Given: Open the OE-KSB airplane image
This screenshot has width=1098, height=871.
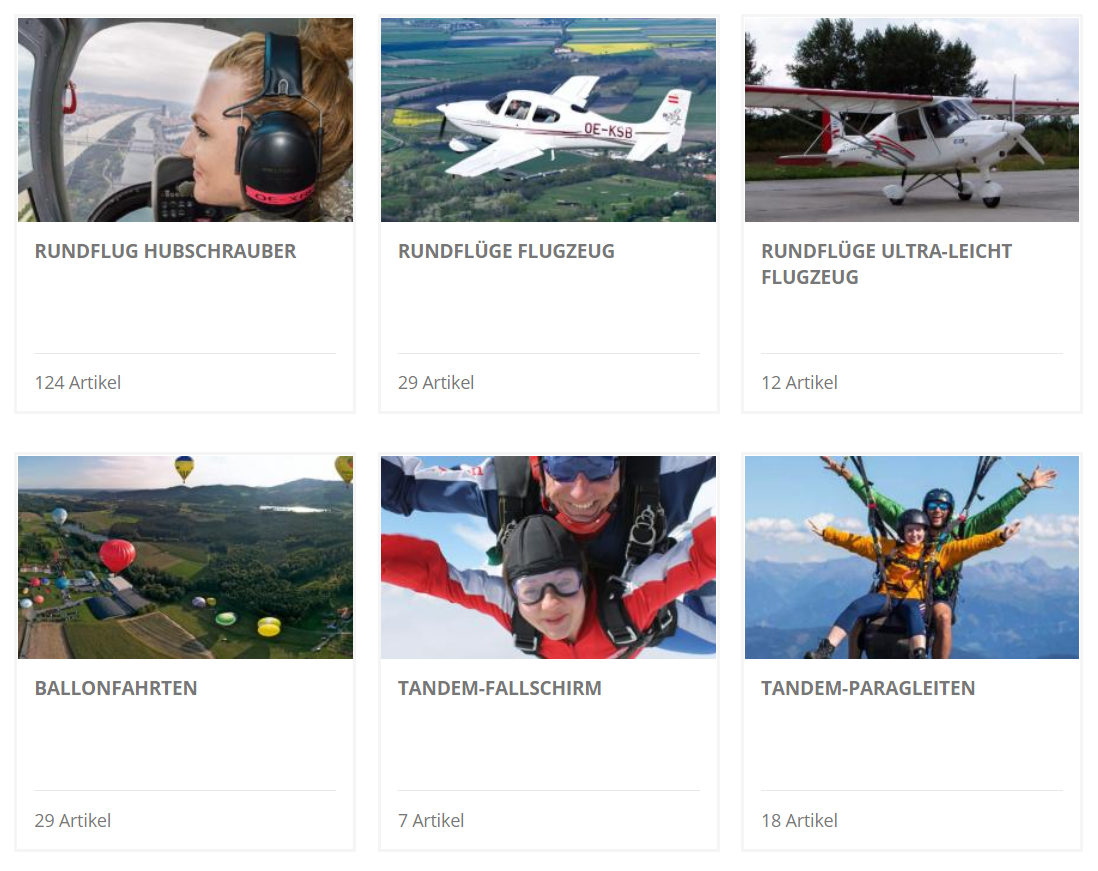Looking at the screenshot, I should click(x=548, y=120).
